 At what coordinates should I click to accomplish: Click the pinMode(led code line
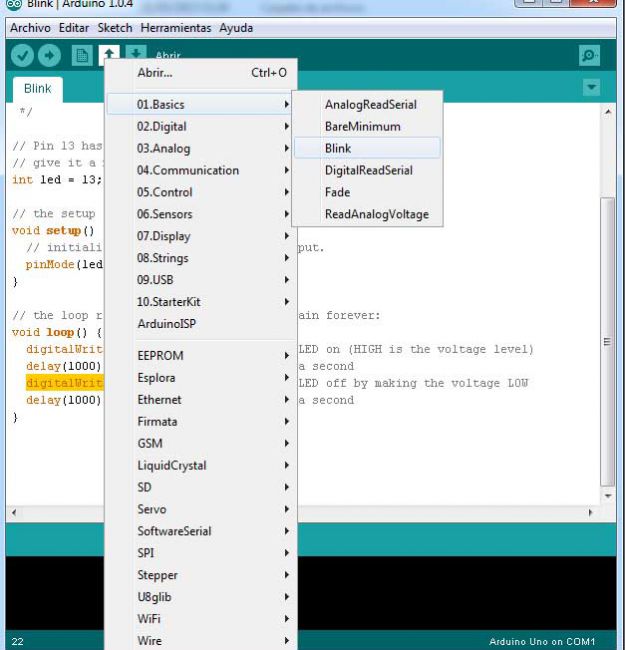coord(64,264)
